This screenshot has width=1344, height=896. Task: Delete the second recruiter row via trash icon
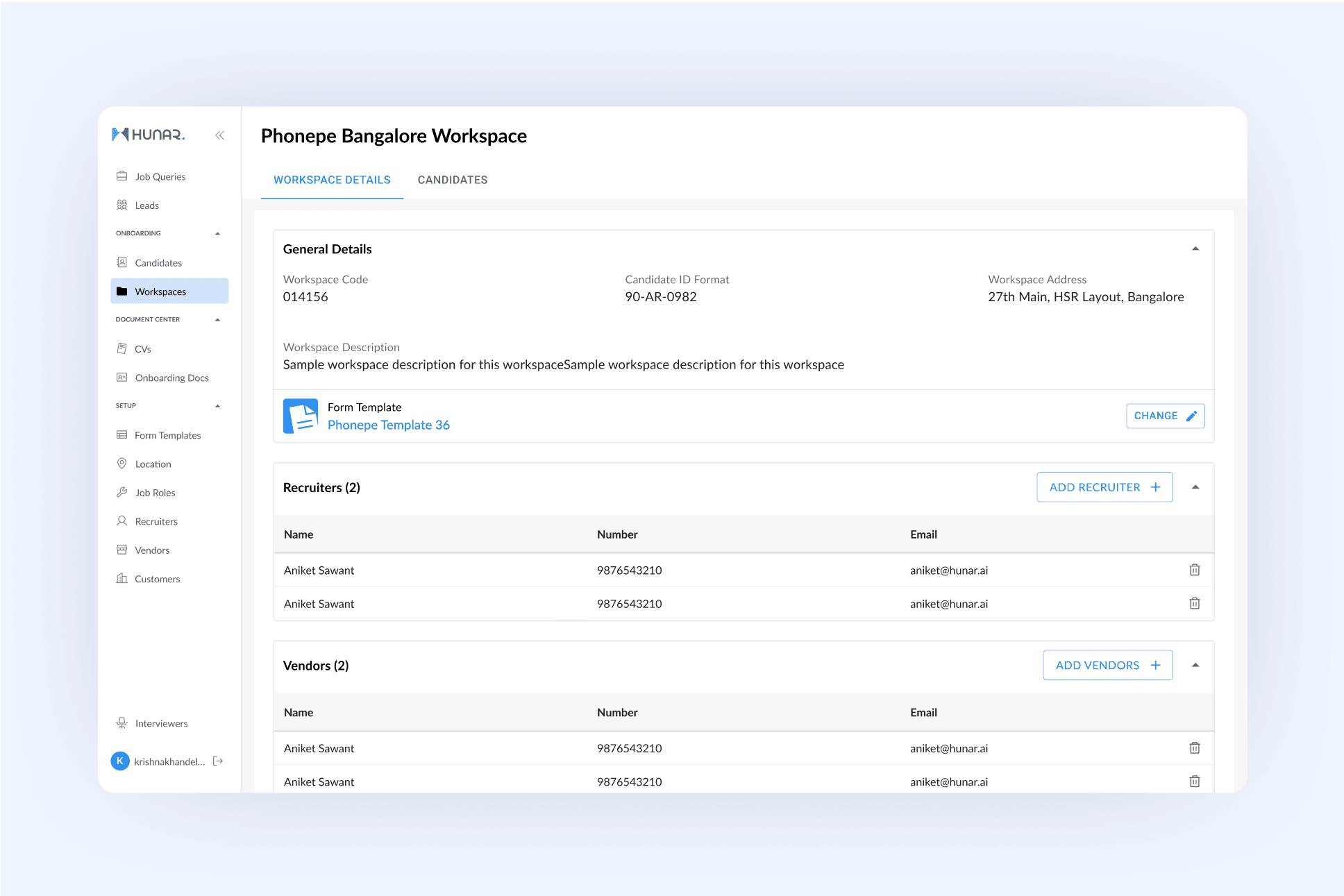pyautogui.click(x=1194, y=603)
